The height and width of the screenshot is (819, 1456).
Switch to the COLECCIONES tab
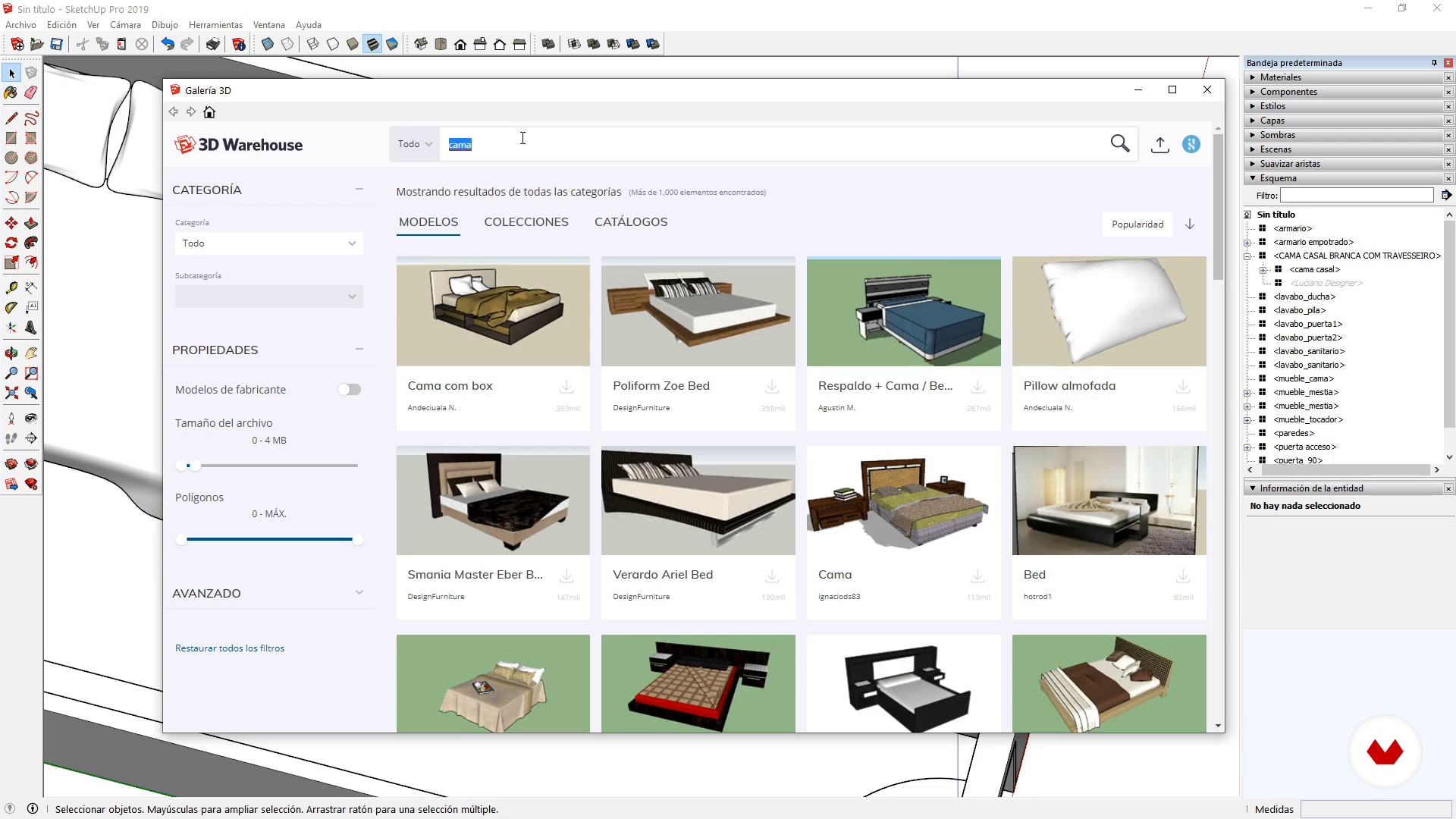click(x=526, y=222)
